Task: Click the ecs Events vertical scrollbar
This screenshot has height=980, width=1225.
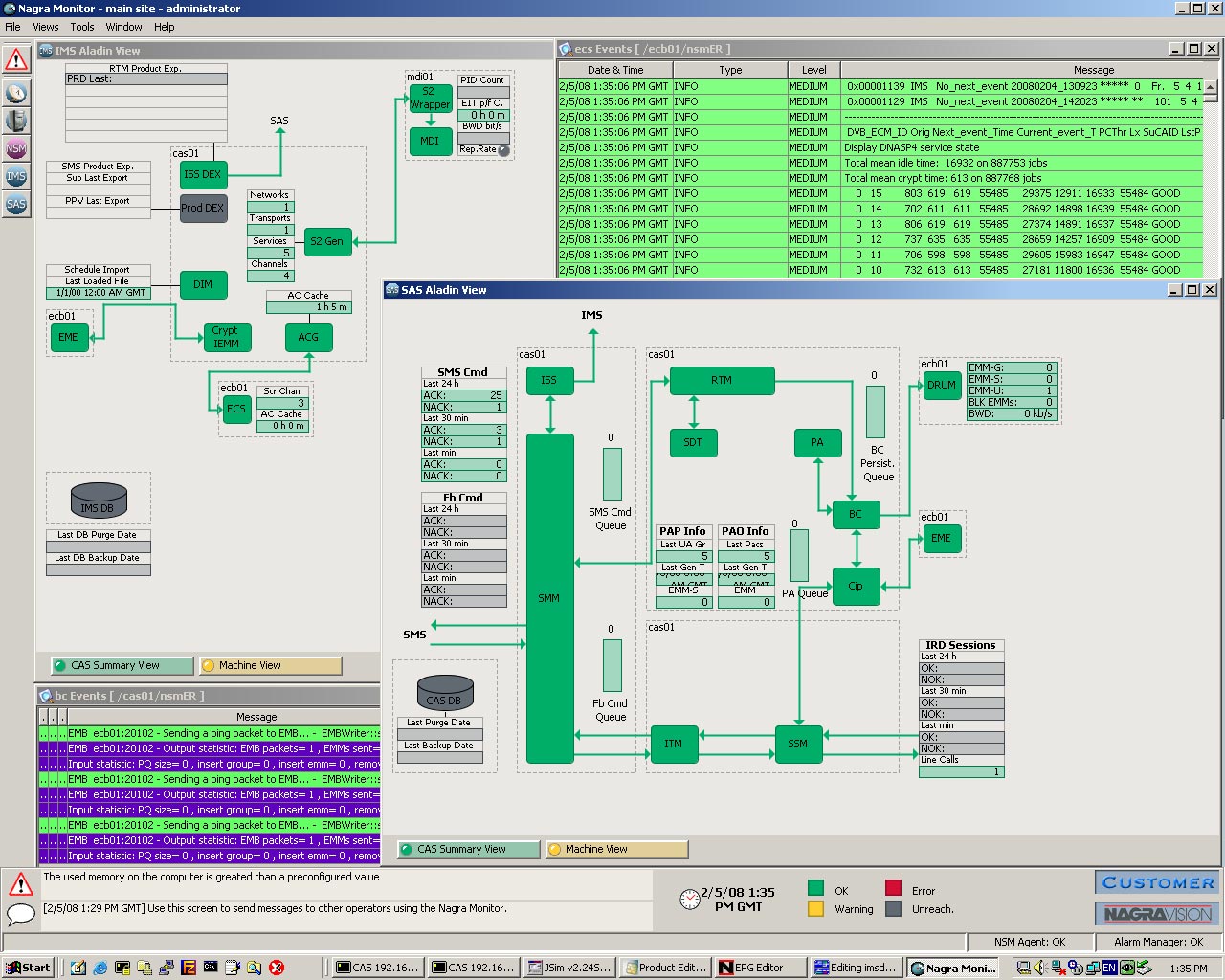Action: [x=1211, y=177]
